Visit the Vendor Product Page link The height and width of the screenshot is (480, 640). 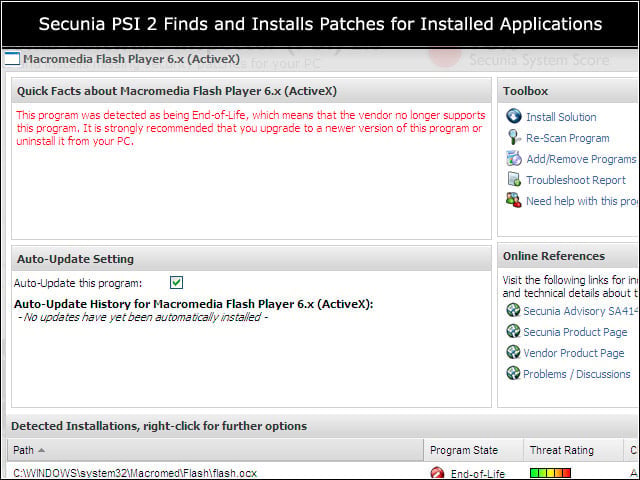(573, 353)
